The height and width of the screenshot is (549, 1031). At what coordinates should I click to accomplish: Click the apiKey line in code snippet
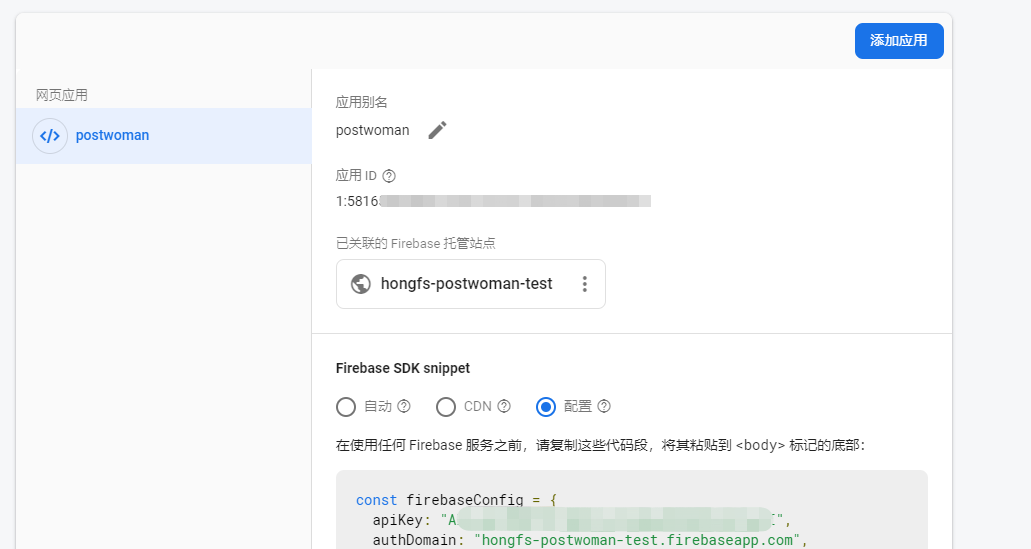point(582,520)
